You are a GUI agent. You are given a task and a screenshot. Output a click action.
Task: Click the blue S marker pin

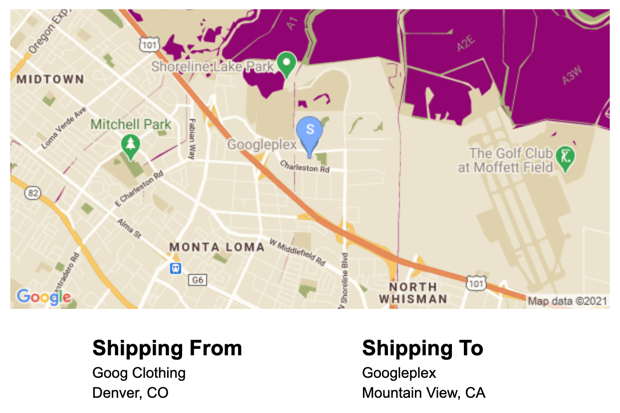[x=310, y=132]
